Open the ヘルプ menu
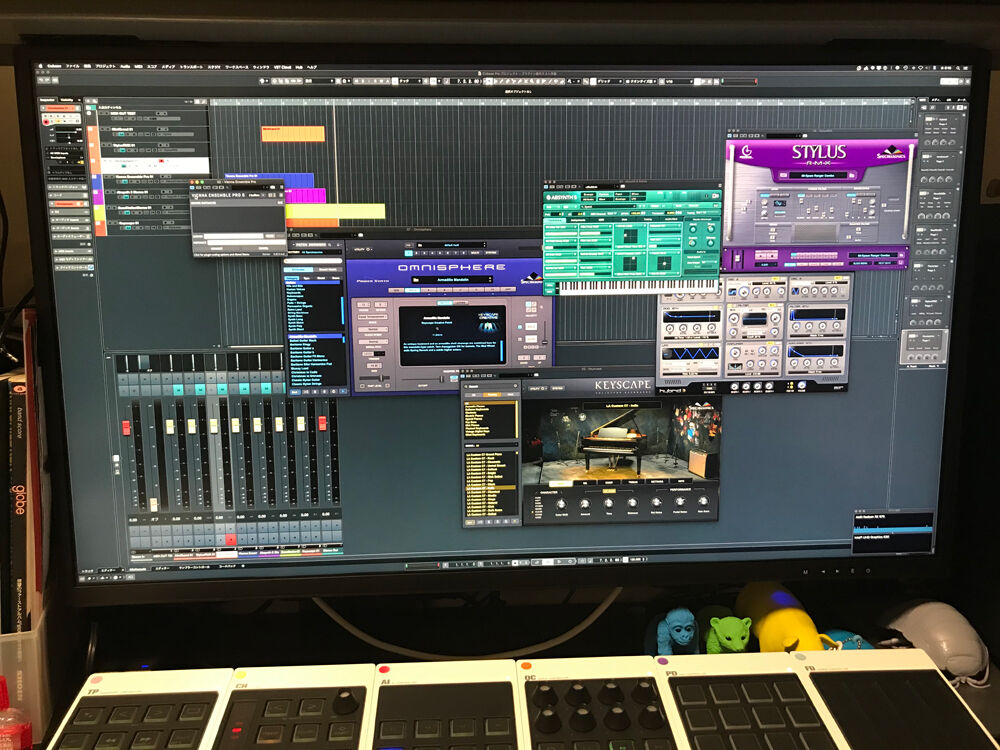Image resolution: width=1000 pixels, height=750 pixels. coord(312,67)
